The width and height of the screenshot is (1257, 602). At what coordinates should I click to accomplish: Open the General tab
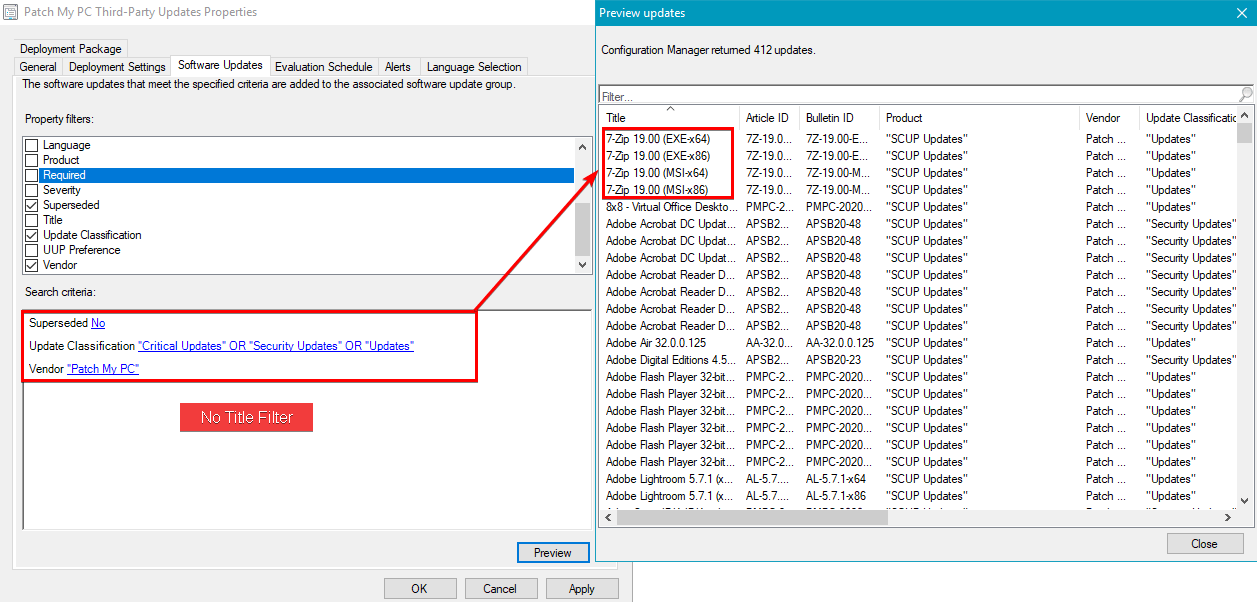point(38,67)
